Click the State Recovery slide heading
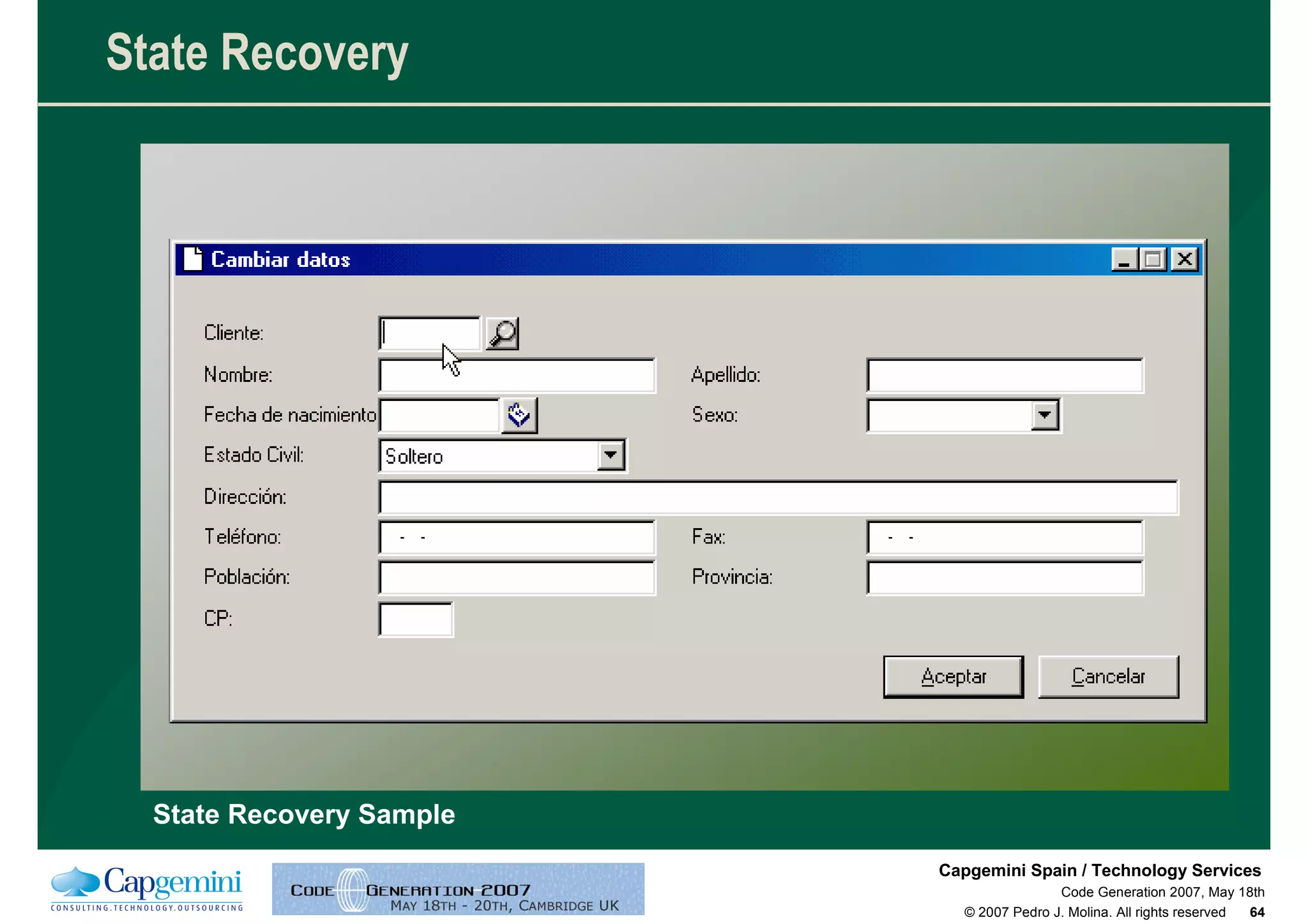Viewport: 1308px width, 924px height. click(x=257, y=54)
